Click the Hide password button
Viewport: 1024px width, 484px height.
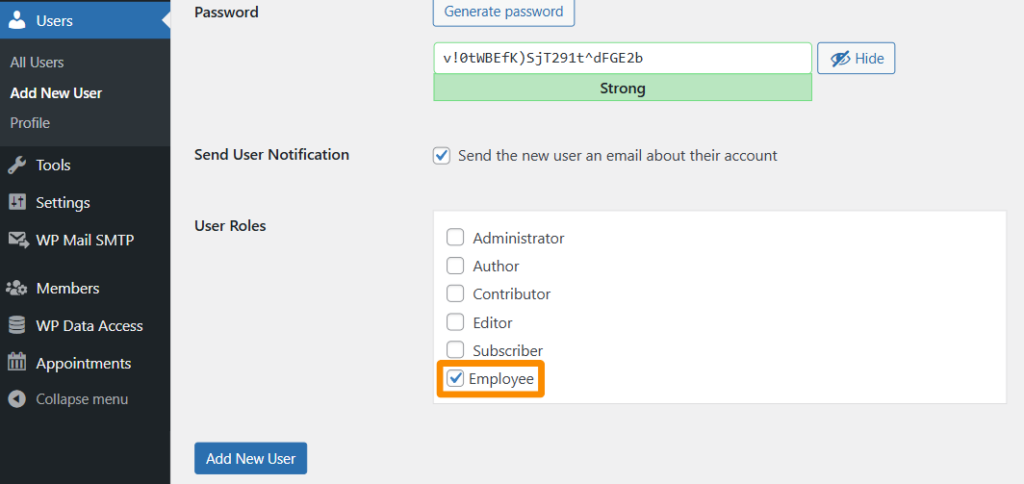856,59
